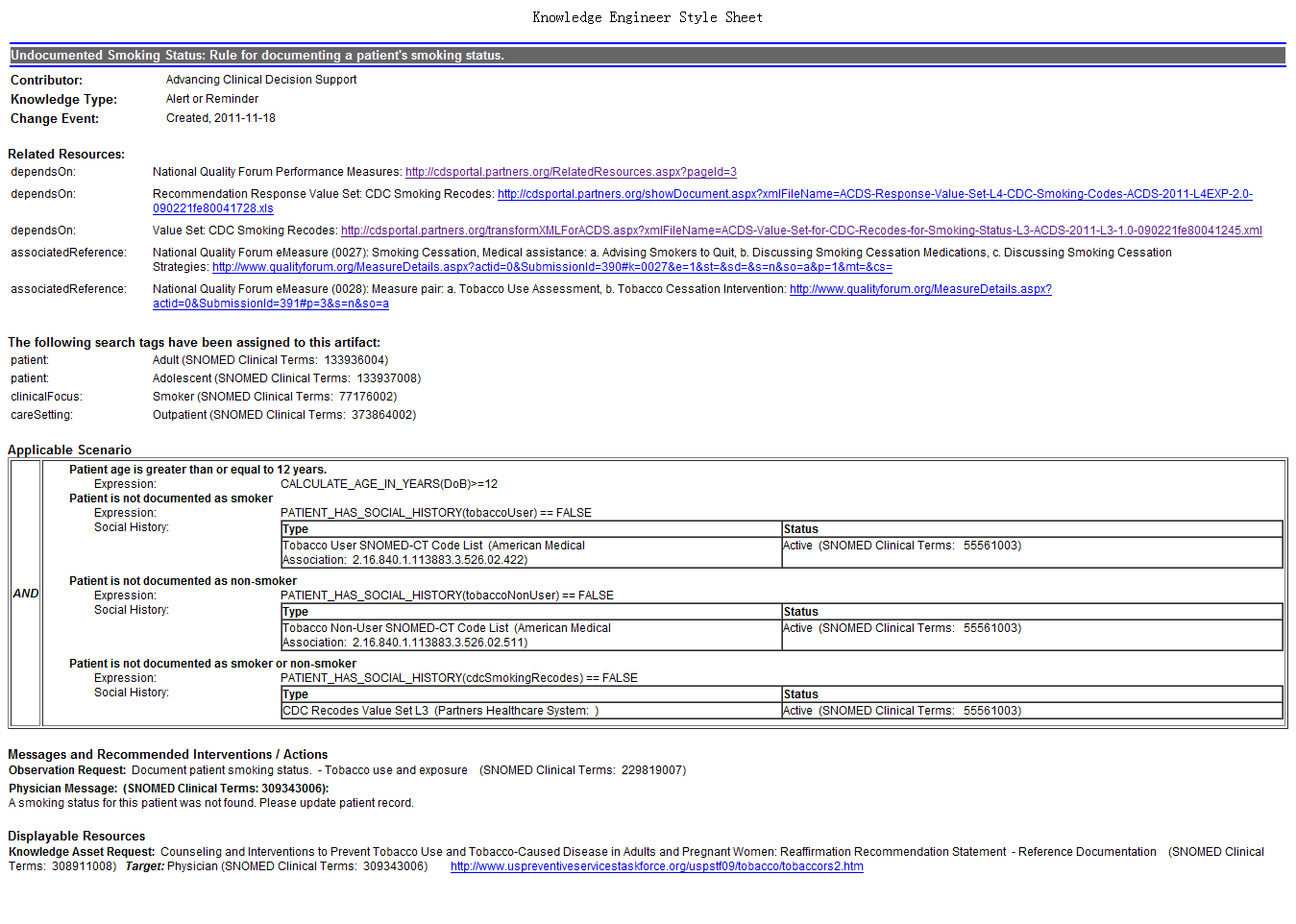Image resolution: width=1296 pixels, height=924 pixels.
Task: Follow the eMeasure 0027 qualityforum.org link
Action: (x=551, y=267)
